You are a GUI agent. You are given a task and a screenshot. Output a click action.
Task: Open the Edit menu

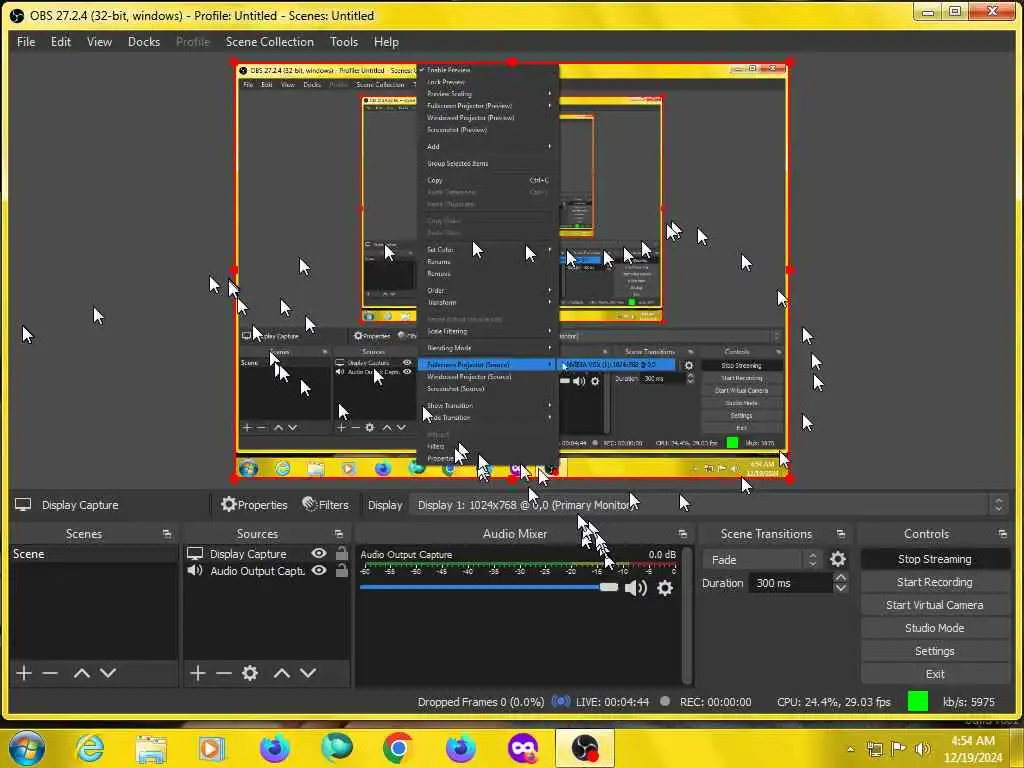click(61, 42)
